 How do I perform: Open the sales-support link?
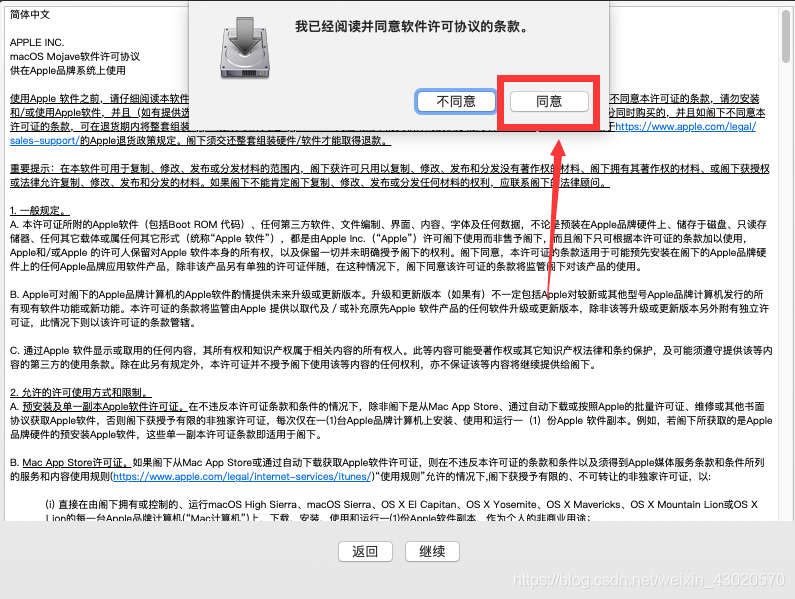45,140
